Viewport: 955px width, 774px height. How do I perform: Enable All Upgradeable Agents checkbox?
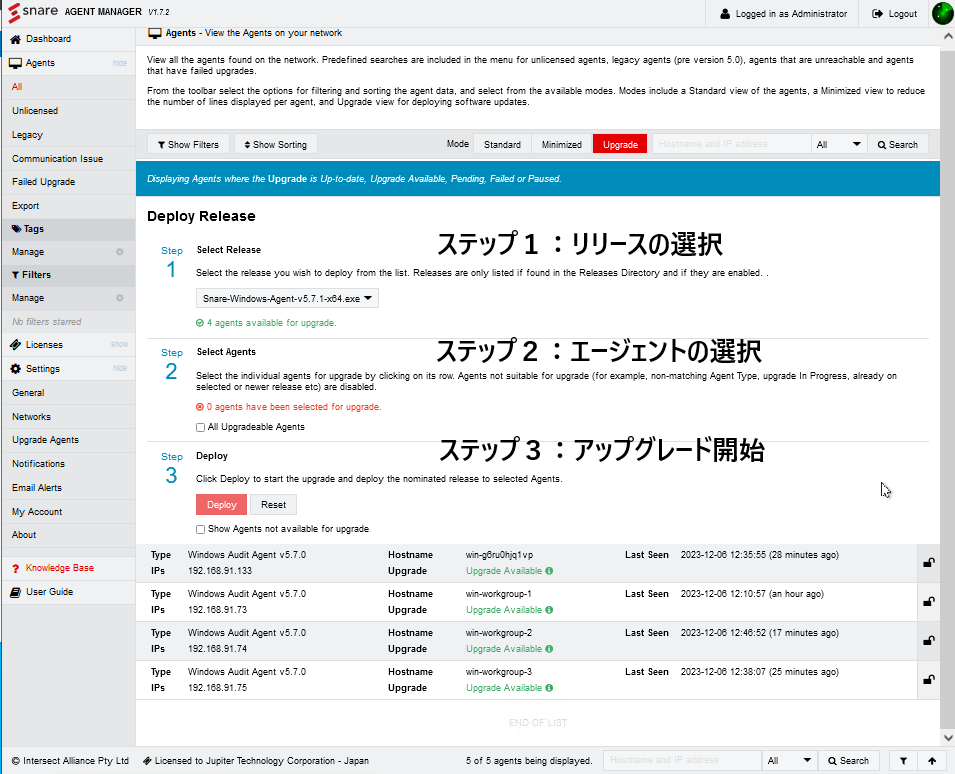(200, 427)
